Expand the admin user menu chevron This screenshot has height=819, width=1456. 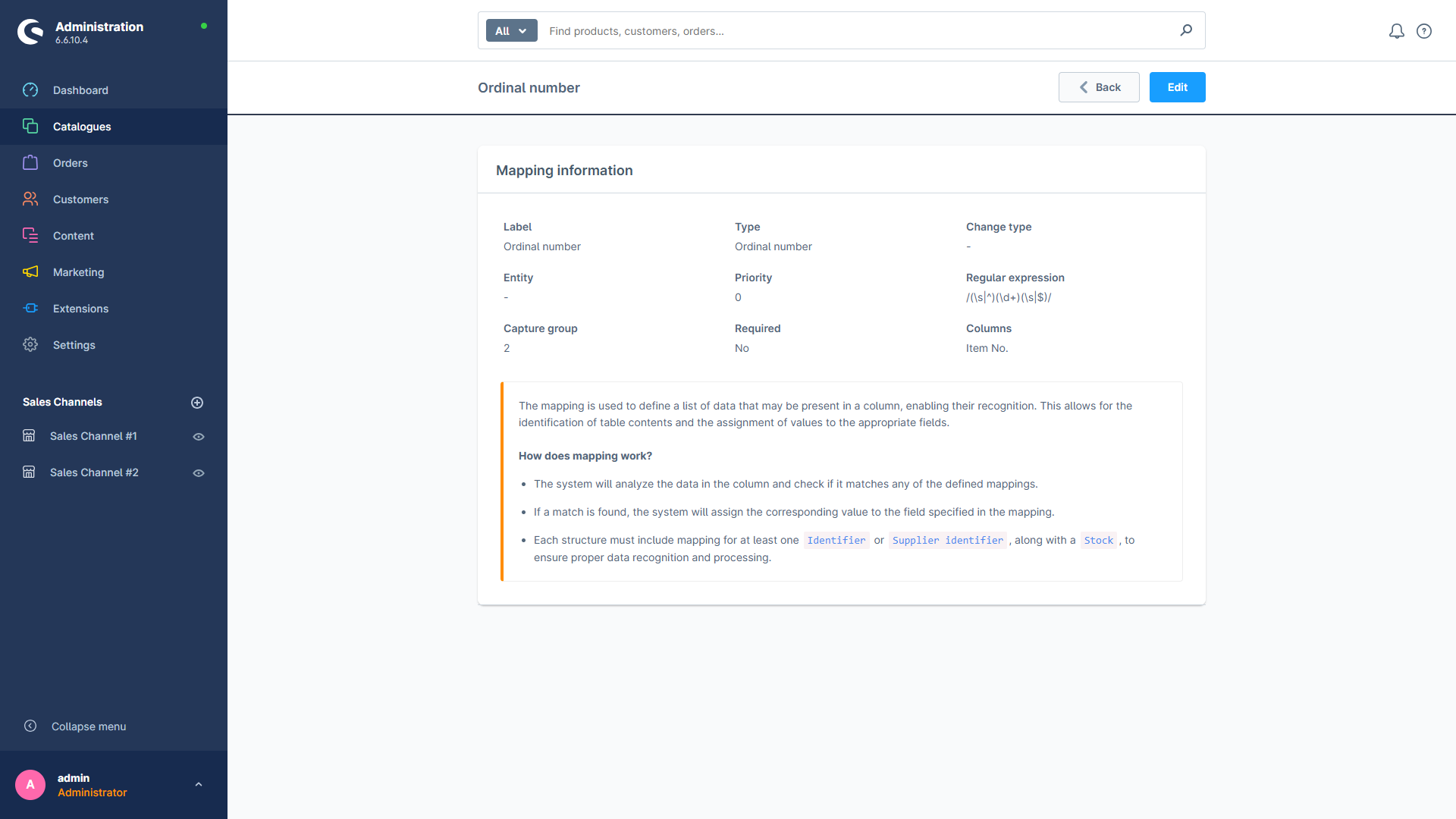click(x=199, y=785)
